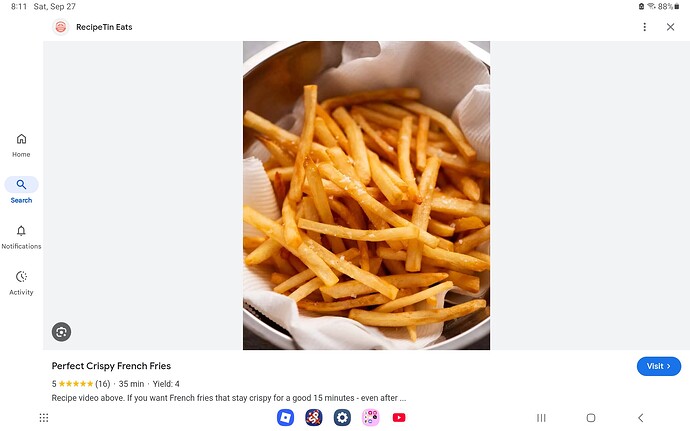Open the Perfect Crispy French Fries title
This screenshot has width=690, height=431.
[111, 366]
